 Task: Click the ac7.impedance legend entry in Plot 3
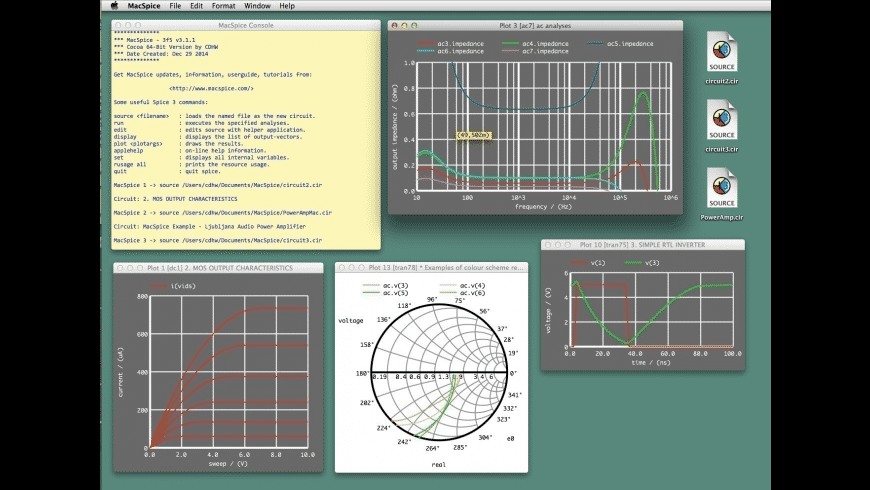coord(535,51)
